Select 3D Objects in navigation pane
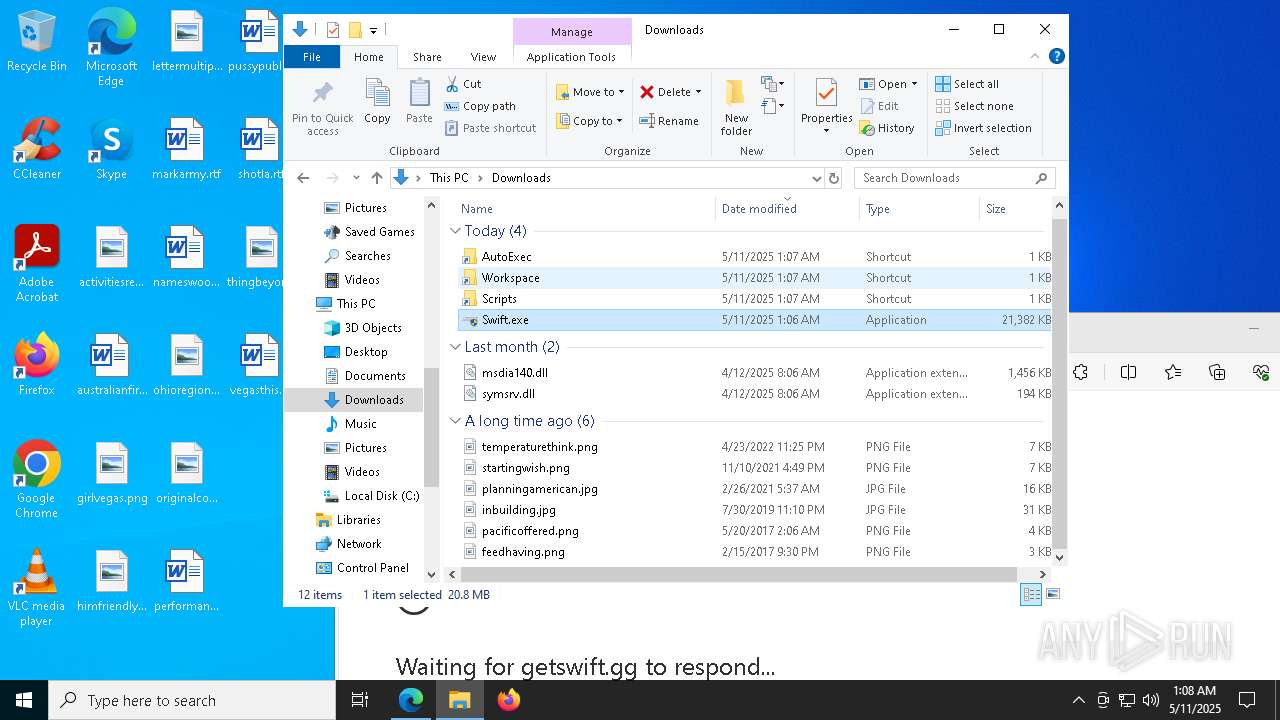Screen dimensions: 1280x720 362,328
